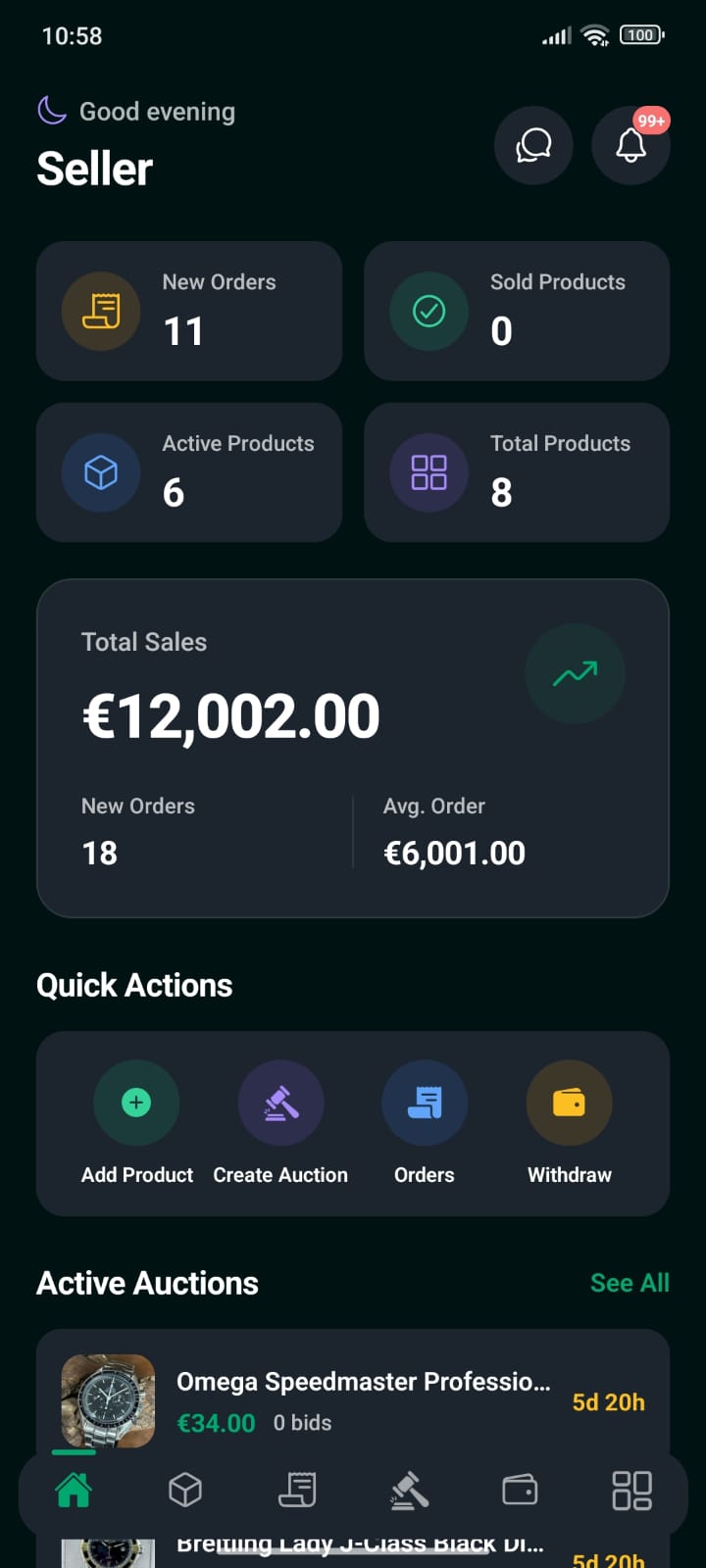This screenshot has width=706, height=1568.
Task: Open the Total Products stat card
Action: tap(517, 472)
